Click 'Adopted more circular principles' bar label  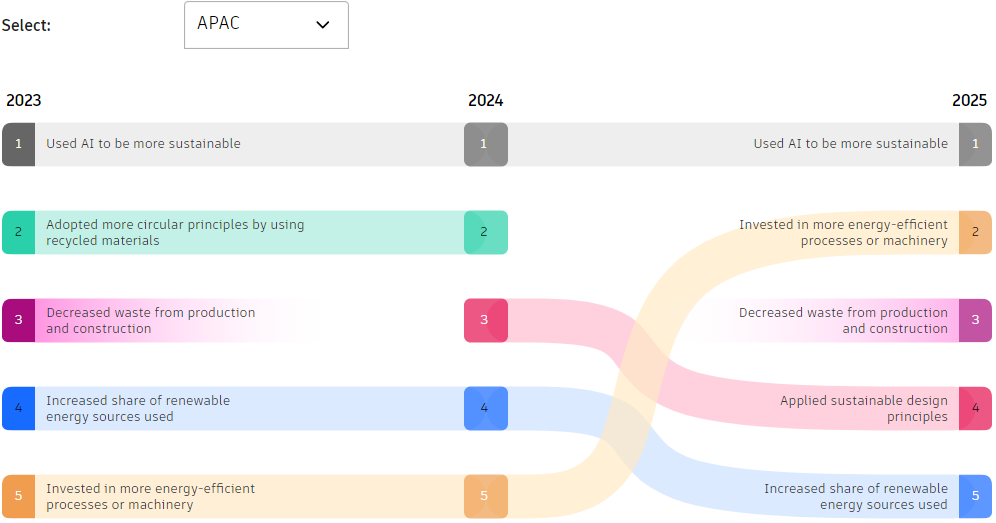[x=175, y=232]
